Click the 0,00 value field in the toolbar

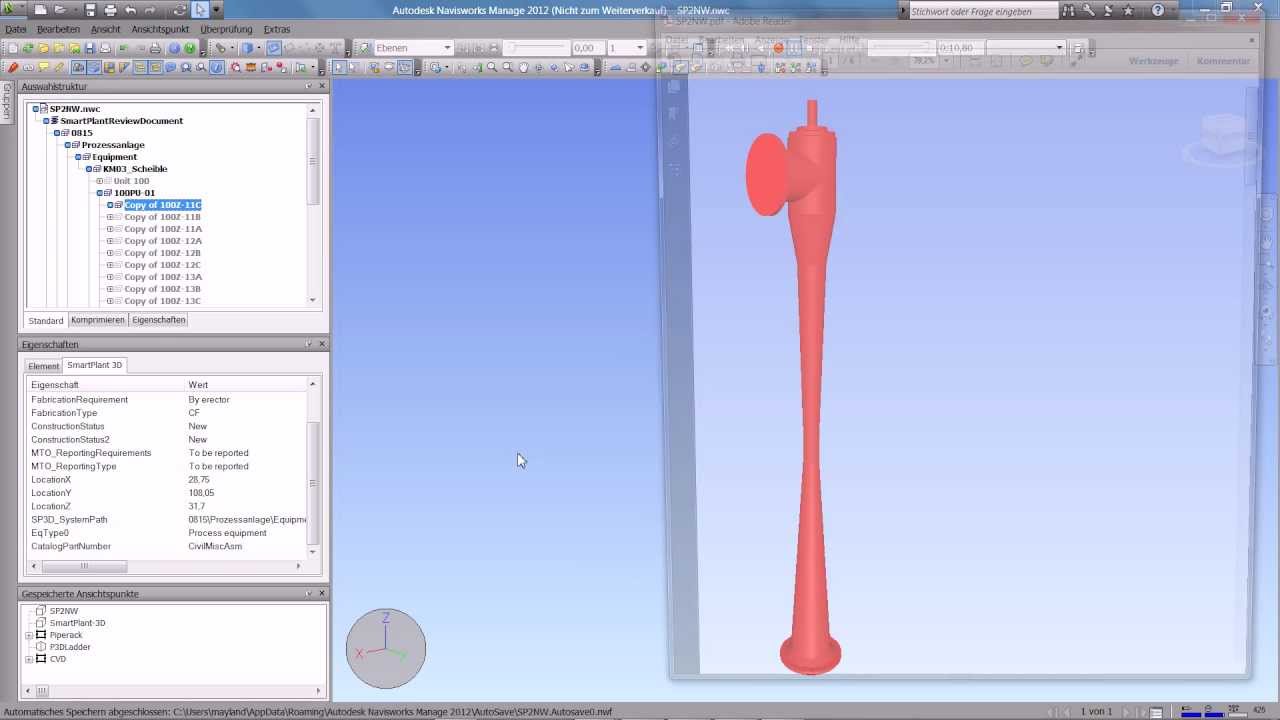(588, 48)
